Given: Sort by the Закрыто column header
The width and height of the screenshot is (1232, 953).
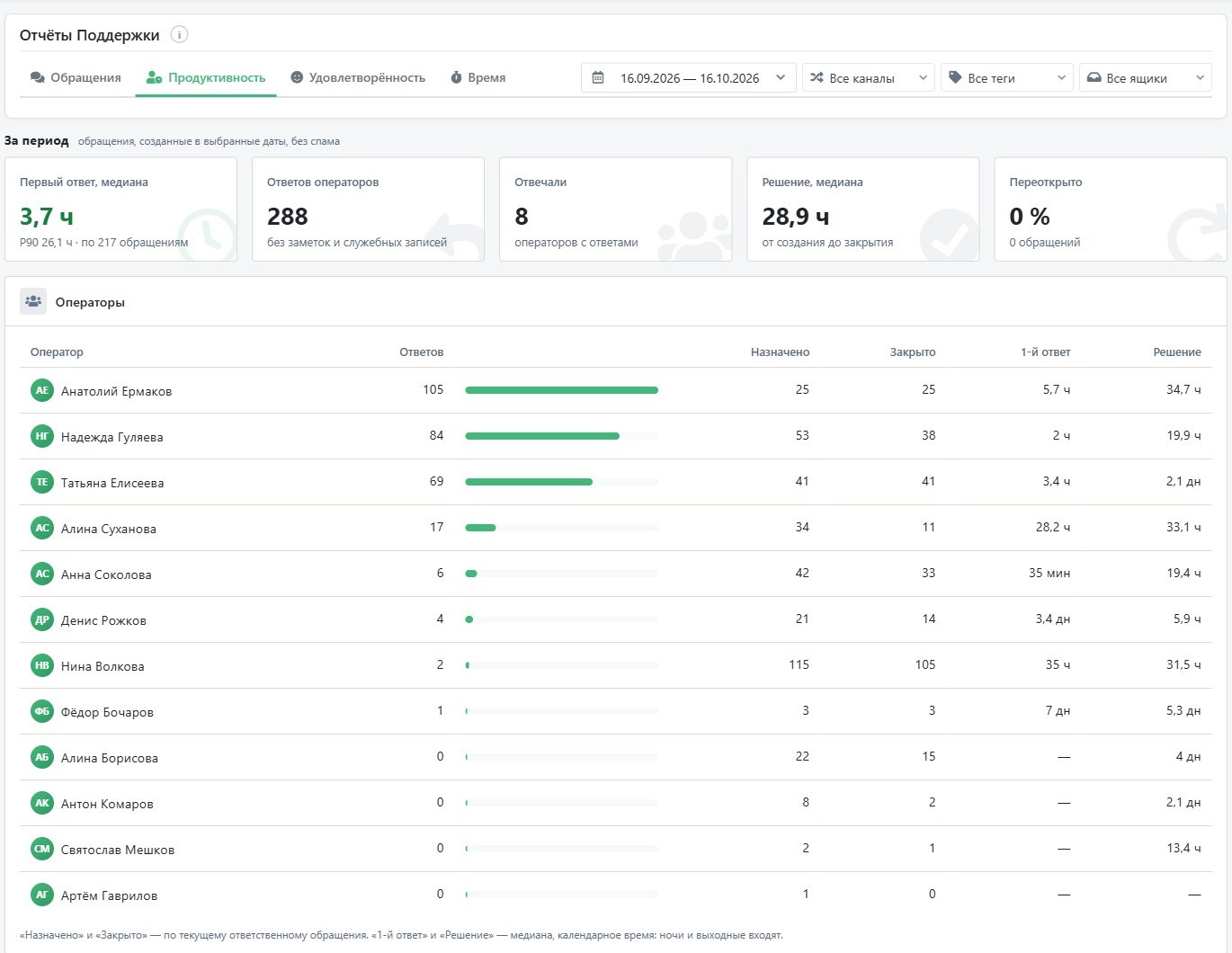Looking at the screenshot, I should pos(913,352).
